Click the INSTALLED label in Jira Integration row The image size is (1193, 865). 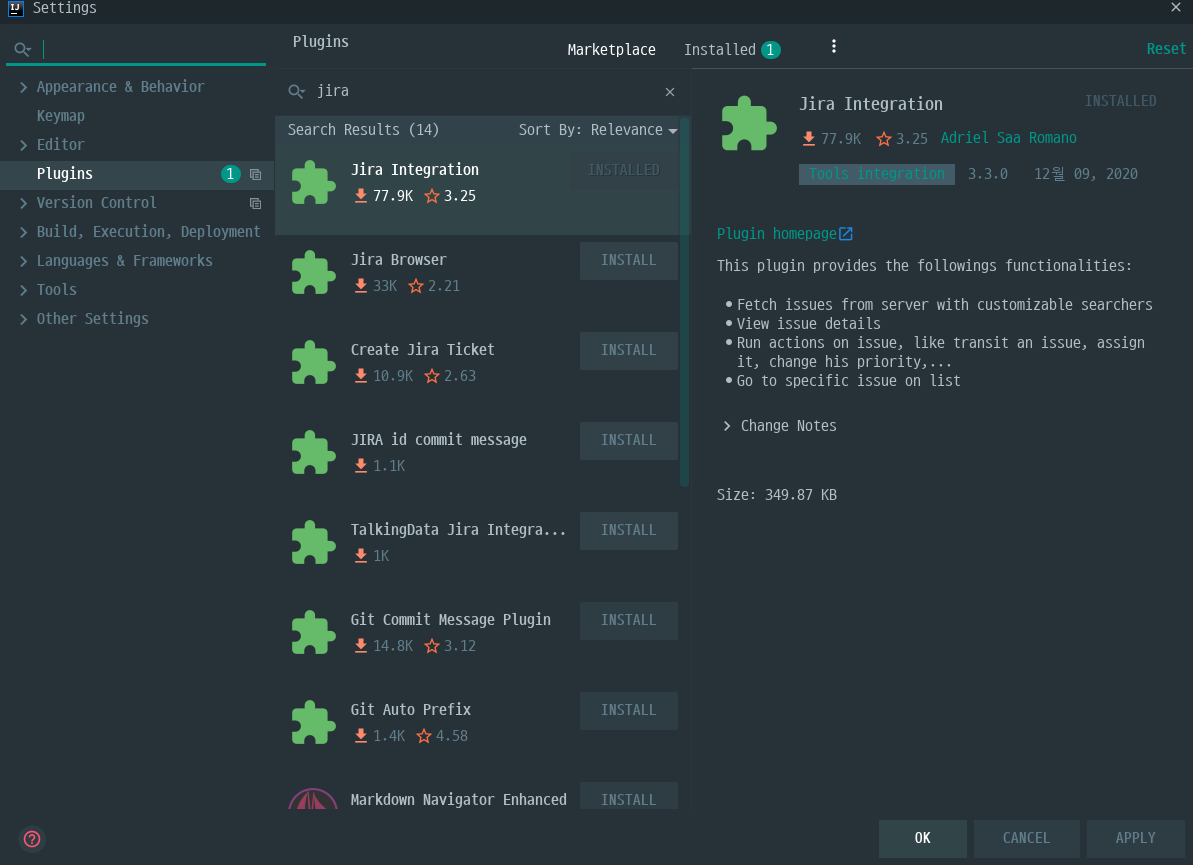(x=623, y=170)
